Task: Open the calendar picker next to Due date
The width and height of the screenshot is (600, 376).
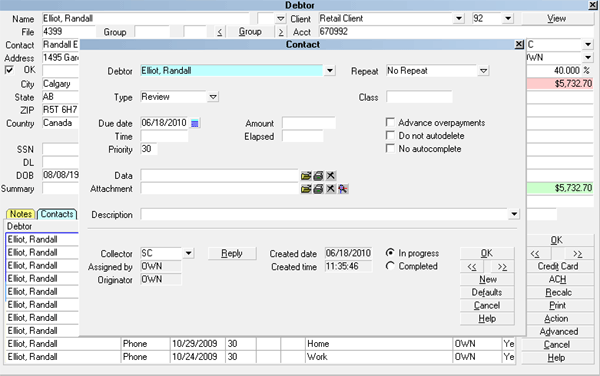Action: click(x=195, y=123)
